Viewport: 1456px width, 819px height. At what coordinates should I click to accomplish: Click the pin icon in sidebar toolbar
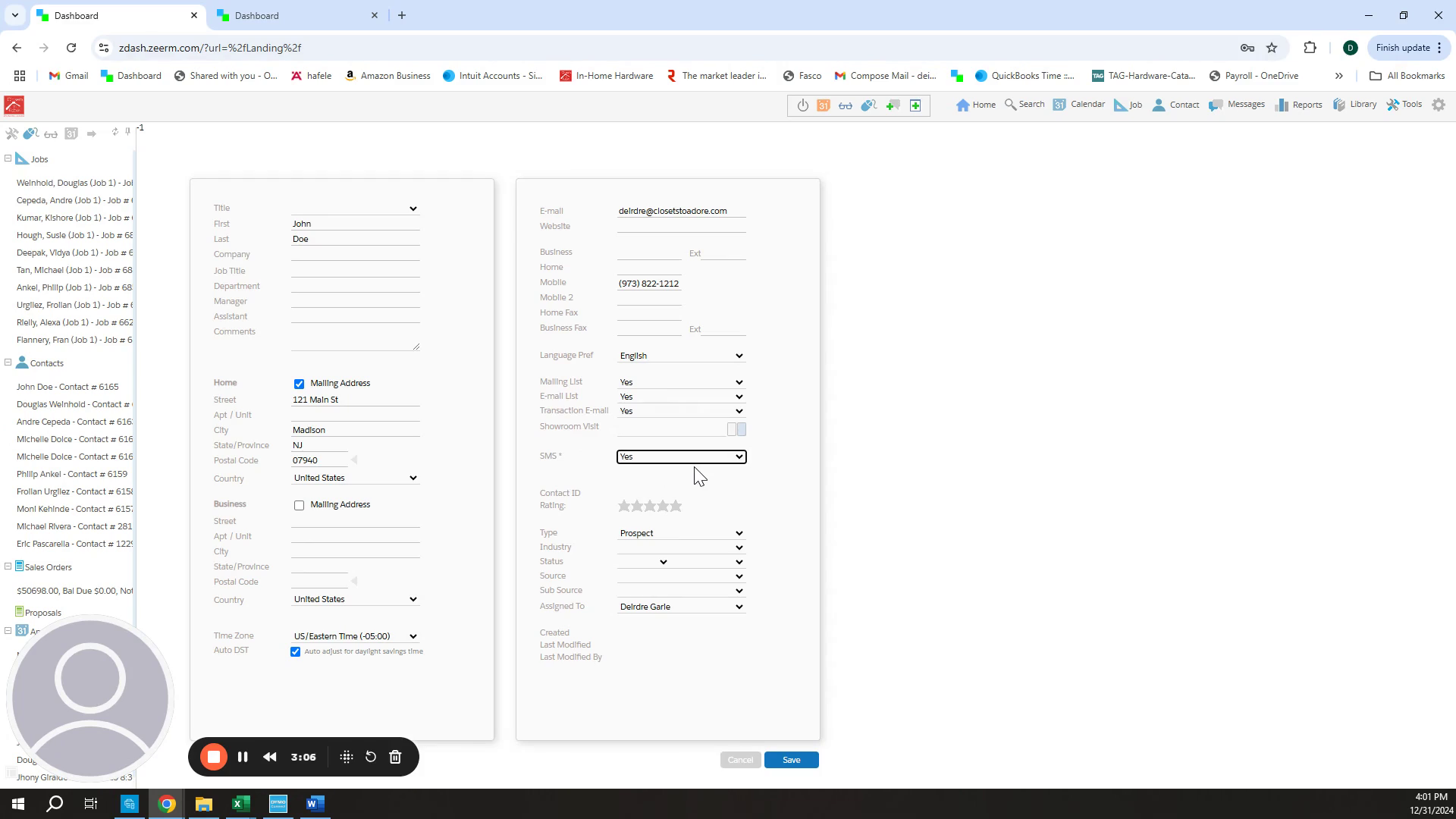coord(127,132)
